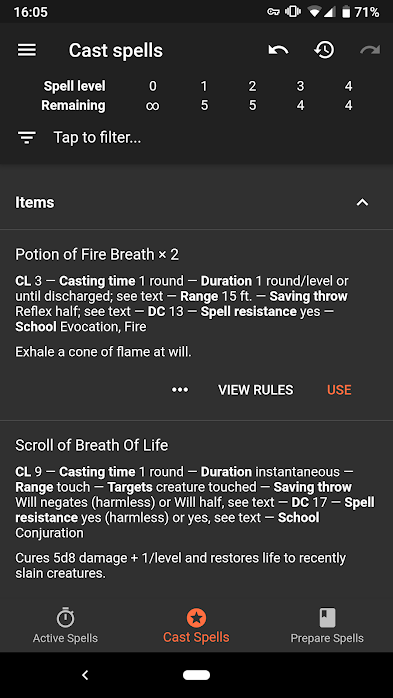This screenshot has height=698, width=393.
Task: Open the history clock icon
Action: pyautogui.click(x=324, y=50)
